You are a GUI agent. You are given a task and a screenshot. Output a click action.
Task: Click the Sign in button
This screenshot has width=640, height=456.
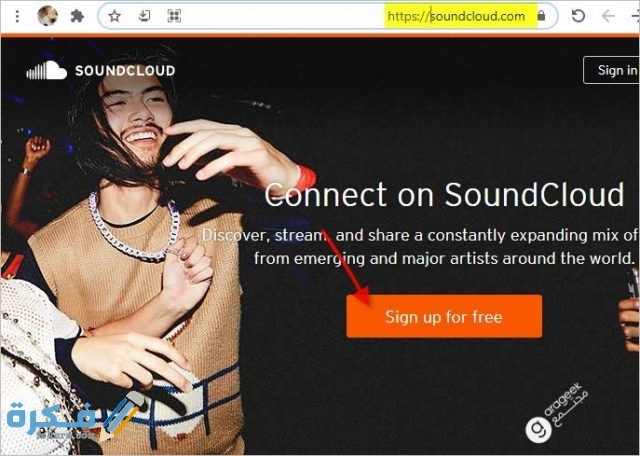611,70
